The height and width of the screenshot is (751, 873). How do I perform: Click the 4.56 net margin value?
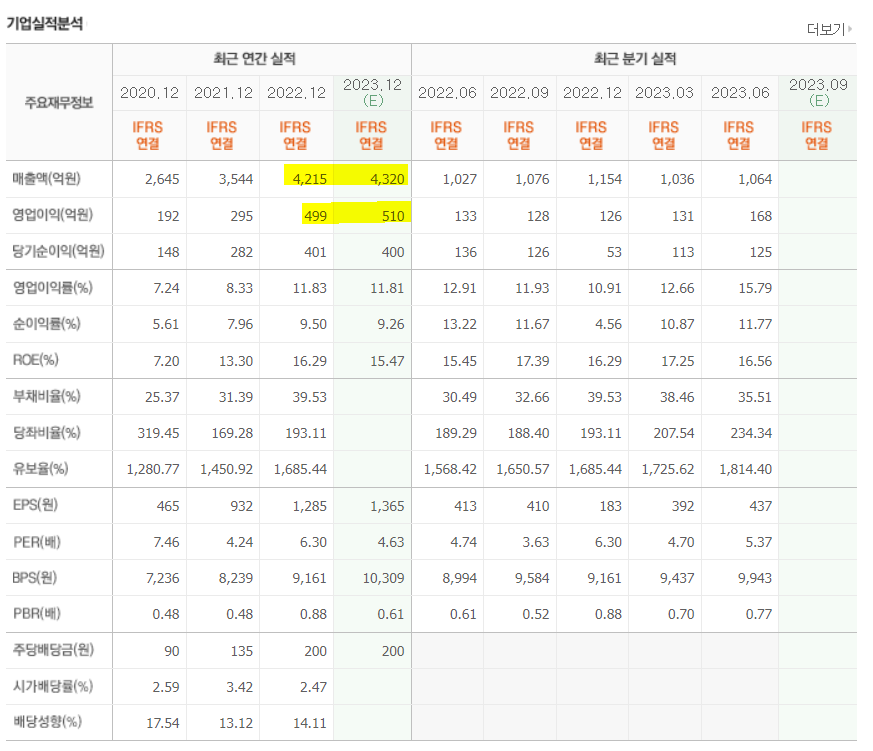click(608, 324)
